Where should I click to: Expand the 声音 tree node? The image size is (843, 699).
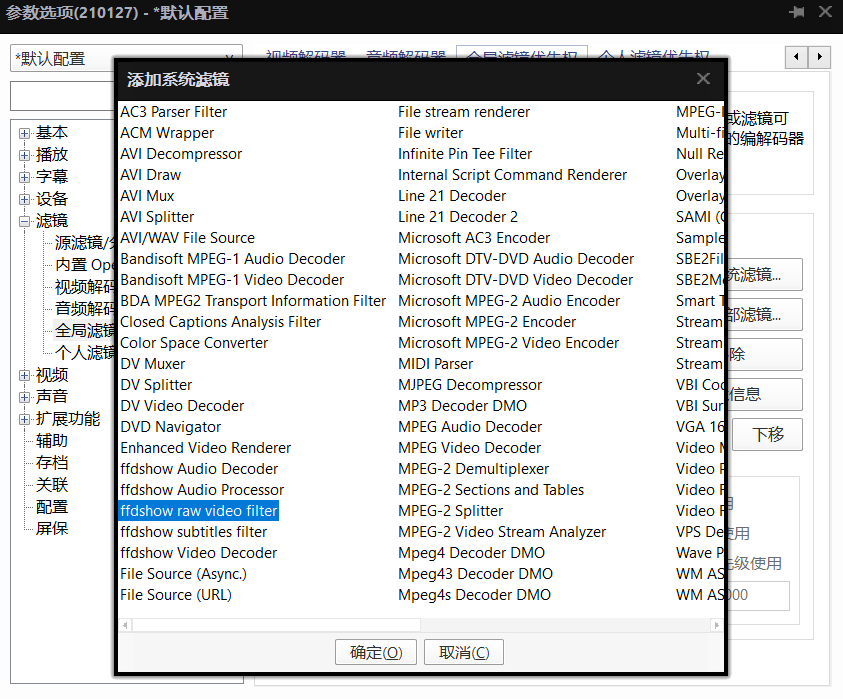[x=25, y=397]
